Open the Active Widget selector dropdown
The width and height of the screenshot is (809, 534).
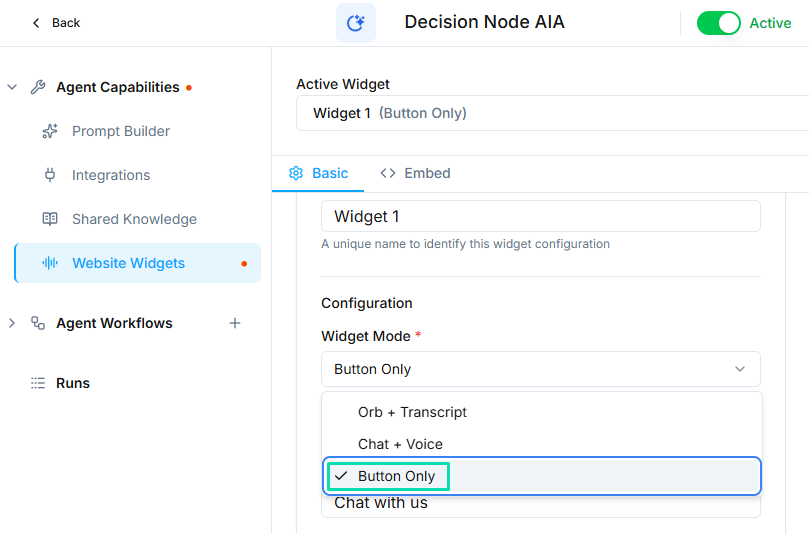point(552,113)
